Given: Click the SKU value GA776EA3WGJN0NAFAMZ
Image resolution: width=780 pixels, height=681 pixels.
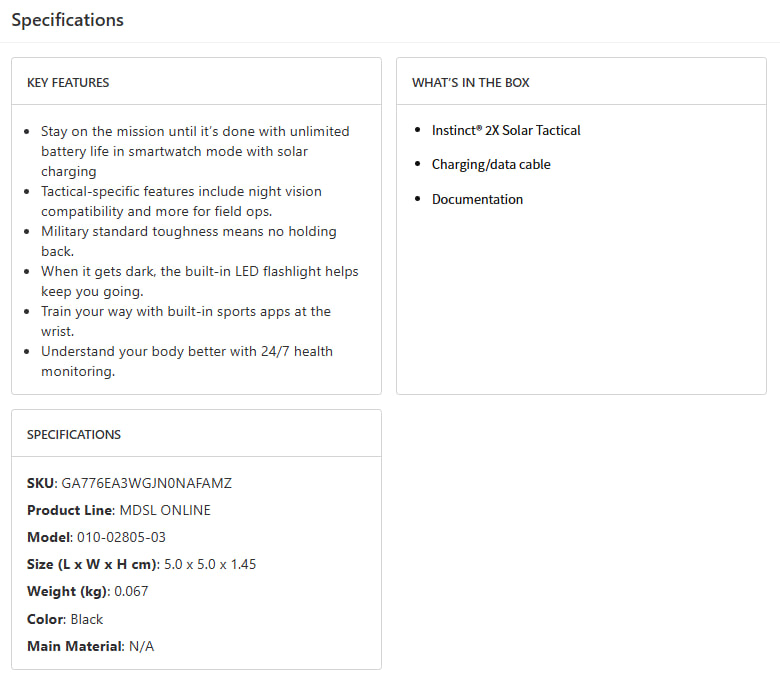Looking at the screenshot, I should [x=147, y=483].
